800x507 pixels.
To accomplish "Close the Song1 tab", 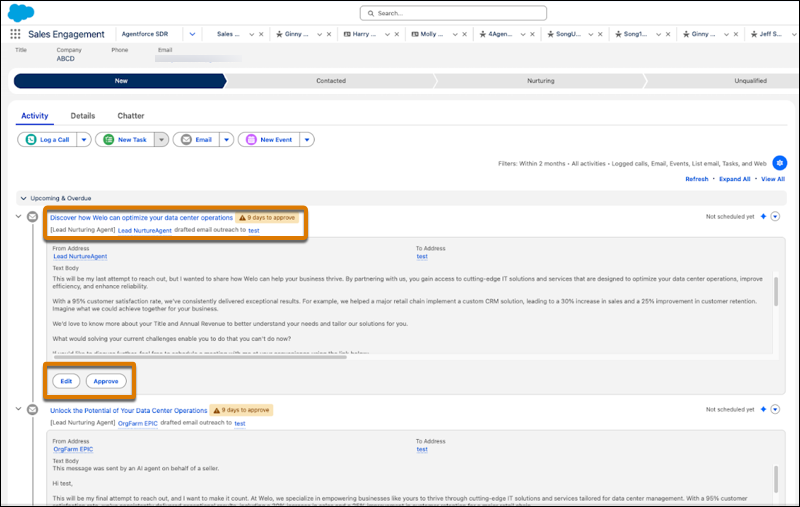I will pyautogui.click(x=668, y=34).
